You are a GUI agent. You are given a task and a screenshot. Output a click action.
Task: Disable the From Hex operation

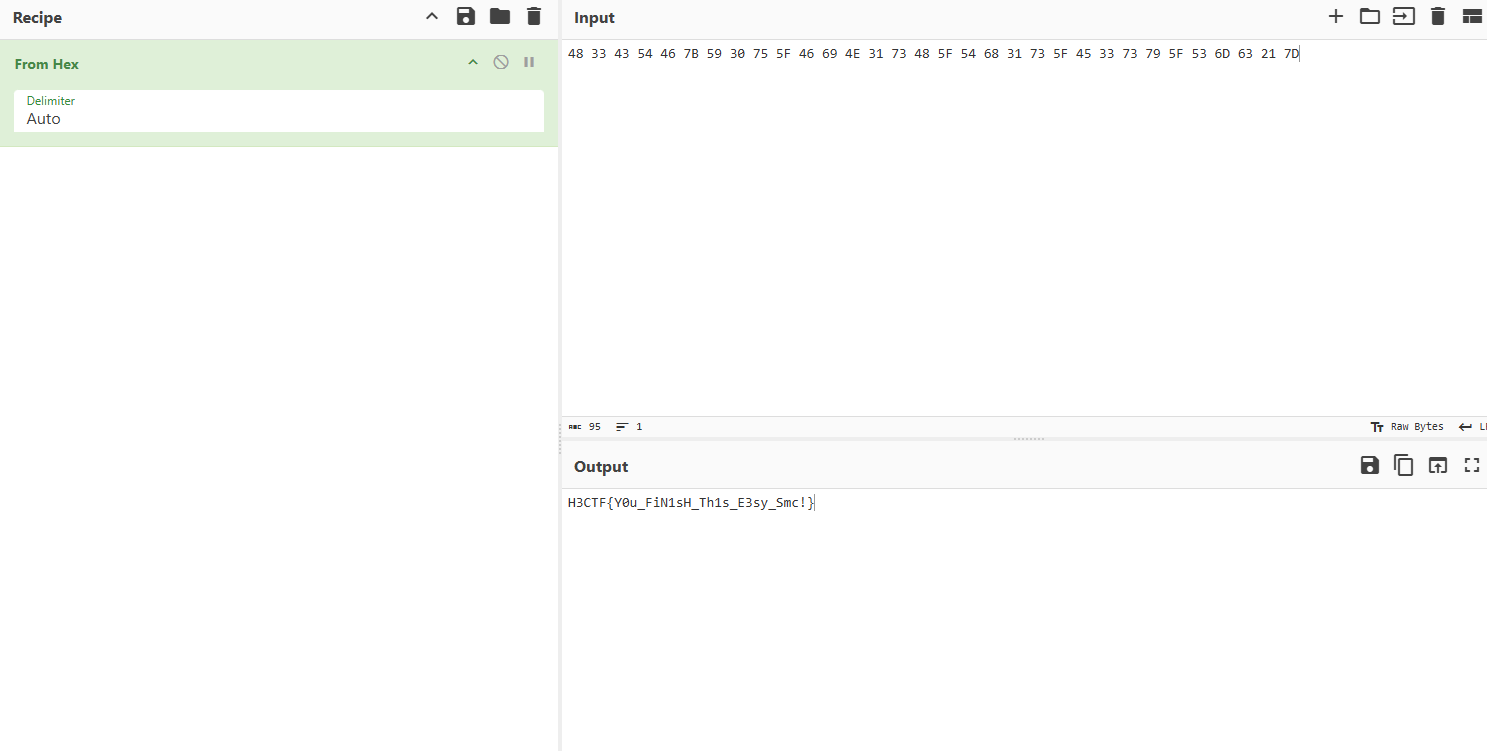point(501,62)
